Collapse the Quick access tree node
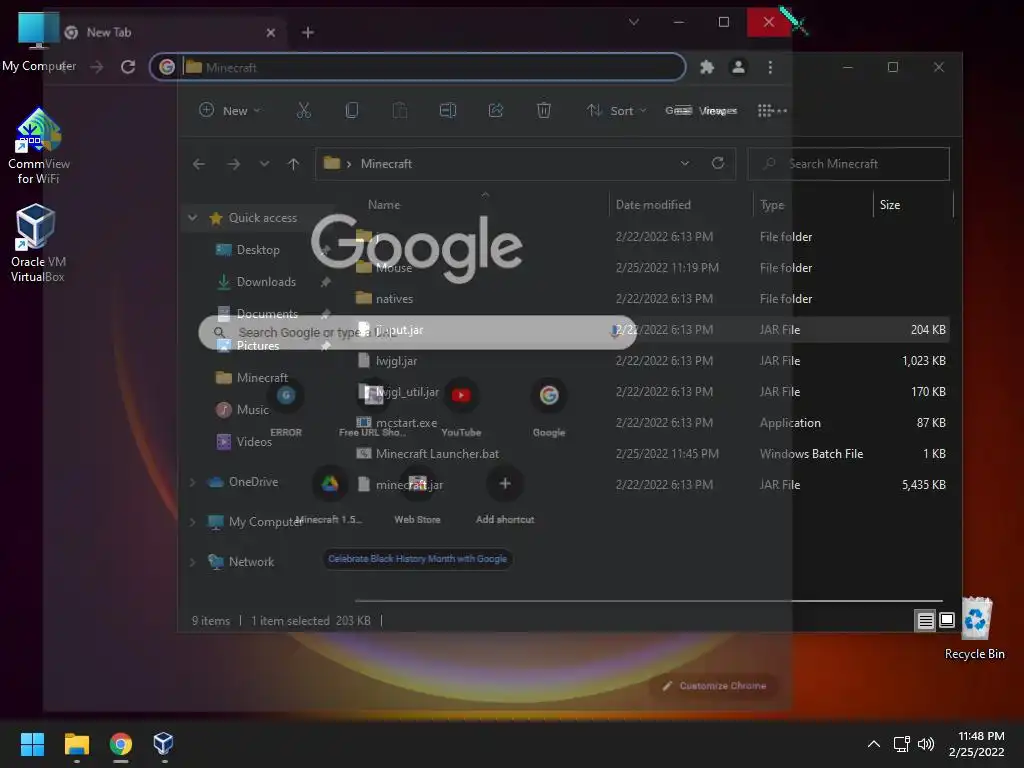The height and width of the screenshot is (768, 1024). click(193, 217)
